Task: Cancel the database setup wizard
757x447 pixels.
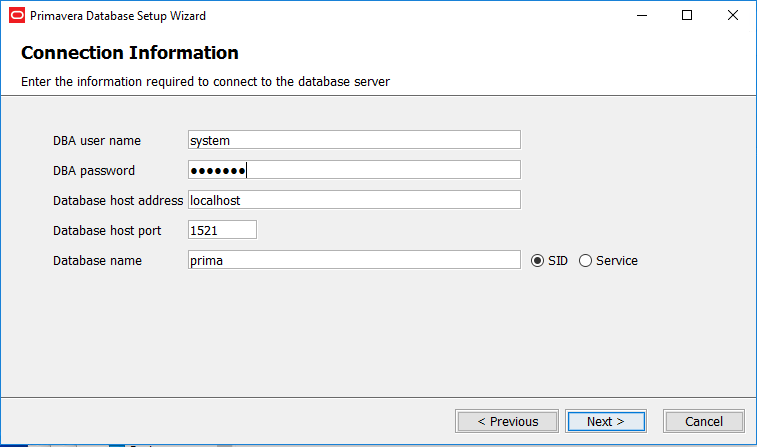Action: (703, 421)
